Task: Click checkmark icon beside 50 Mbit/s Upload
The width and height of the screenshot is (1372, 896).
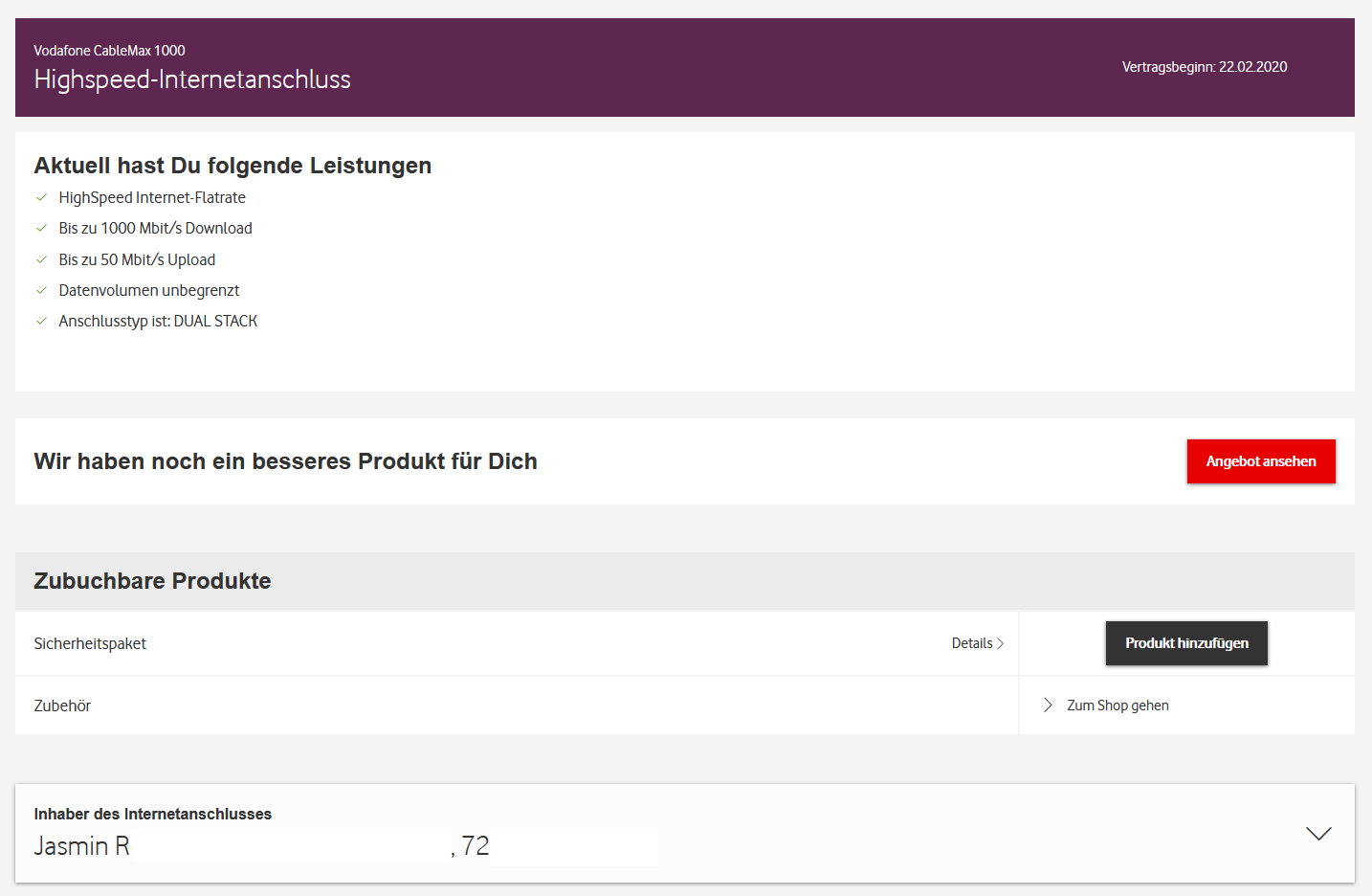Action: tap(41, 259)
